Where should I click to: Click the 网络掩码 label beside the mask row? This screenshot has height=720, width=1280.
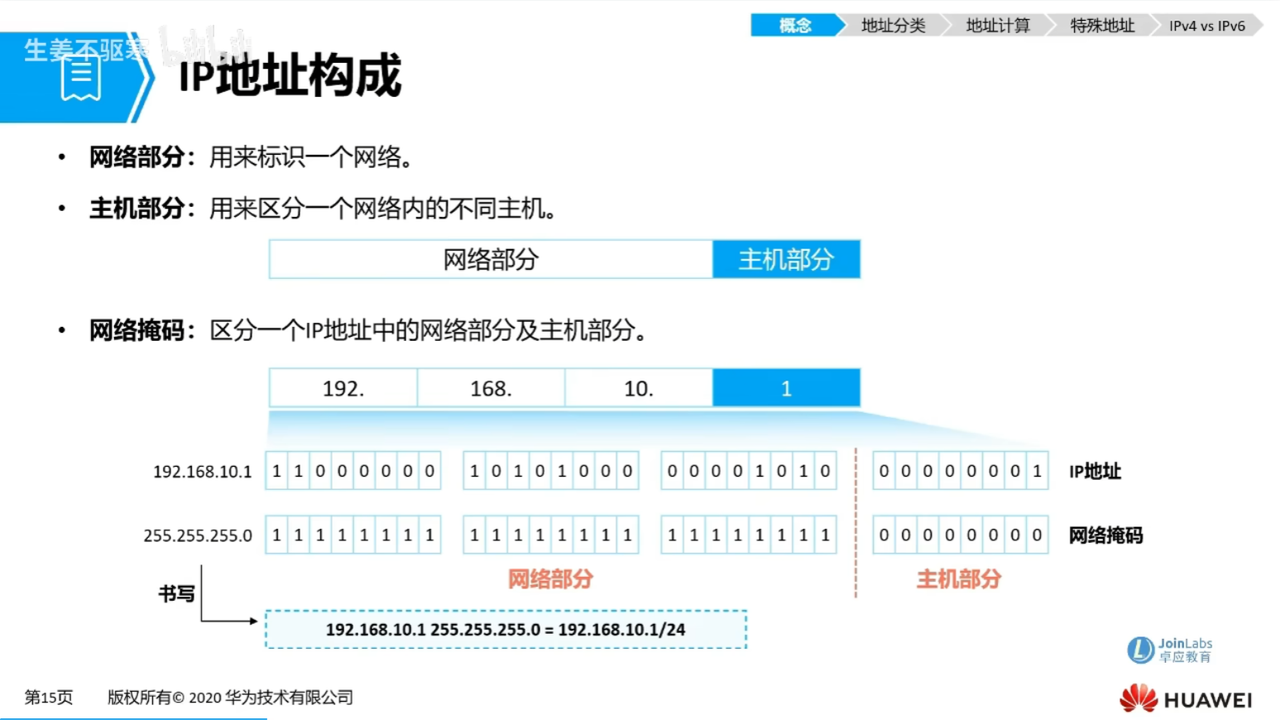coord(1106,536)
